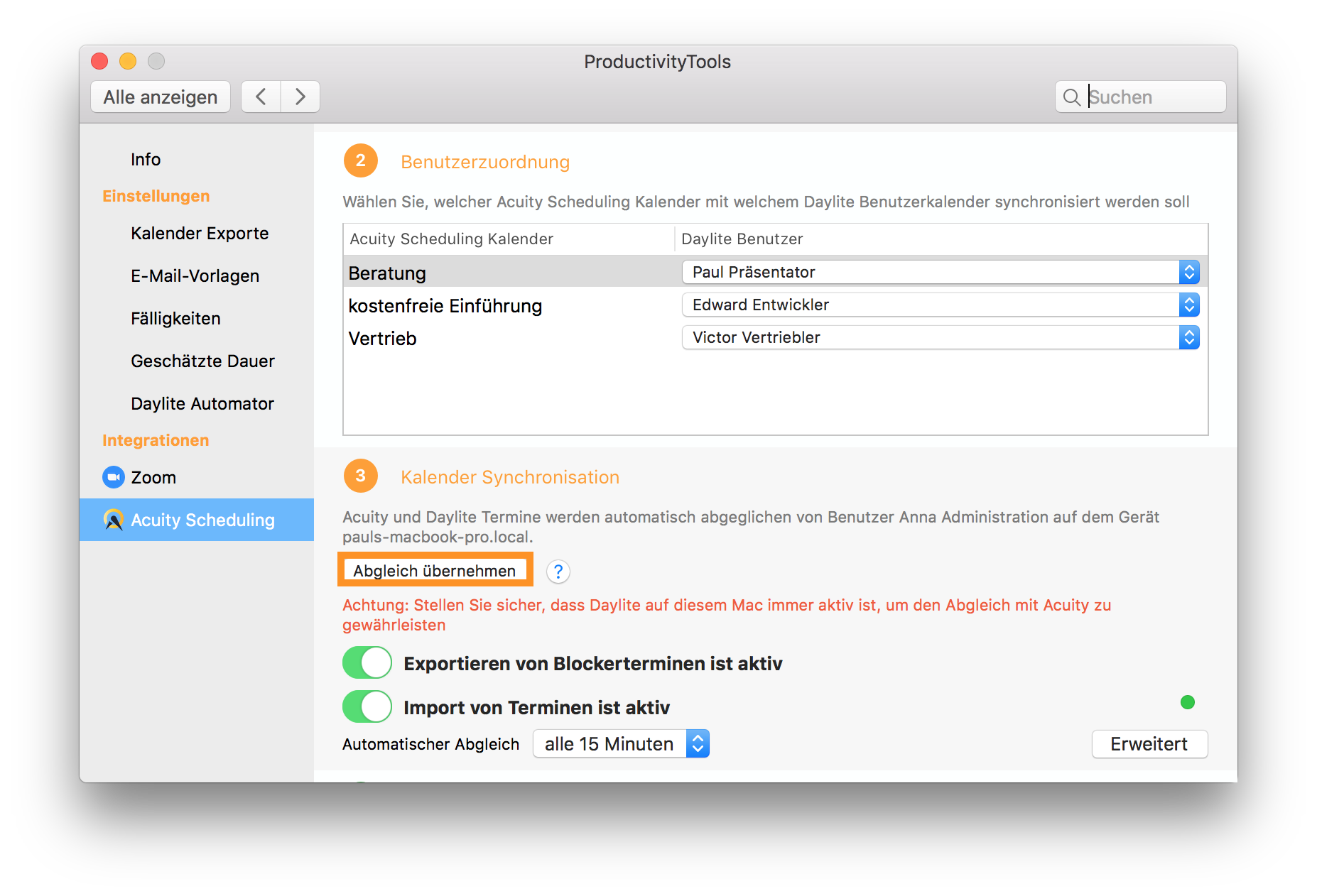The width and height of the screenshot is (1317, 896).
Task: Select Kalender Exporte in sidebar
Action: [x=200, y=234]
